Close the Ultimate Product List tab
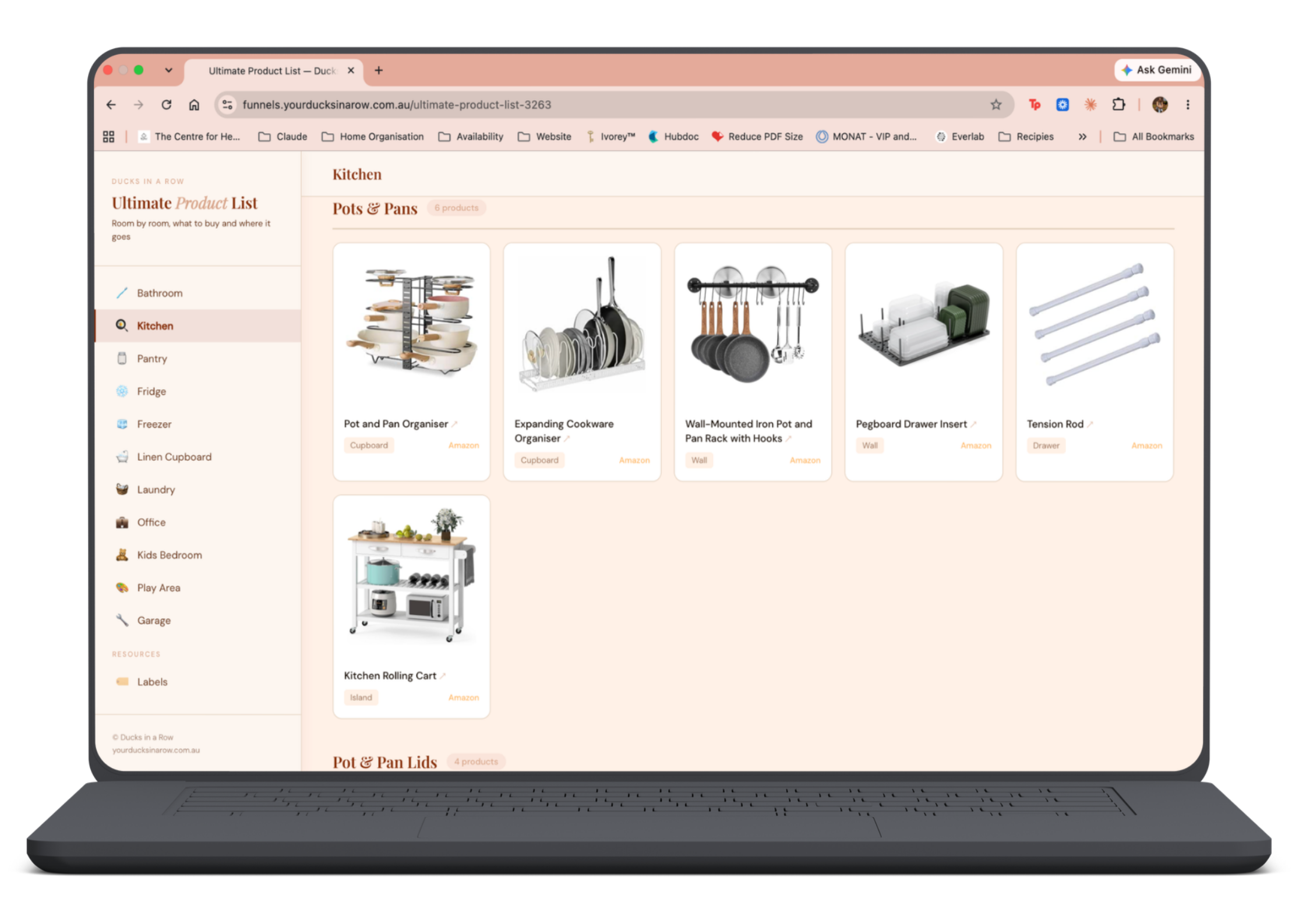Screen dimensions: 1299x924 [351, 70]
